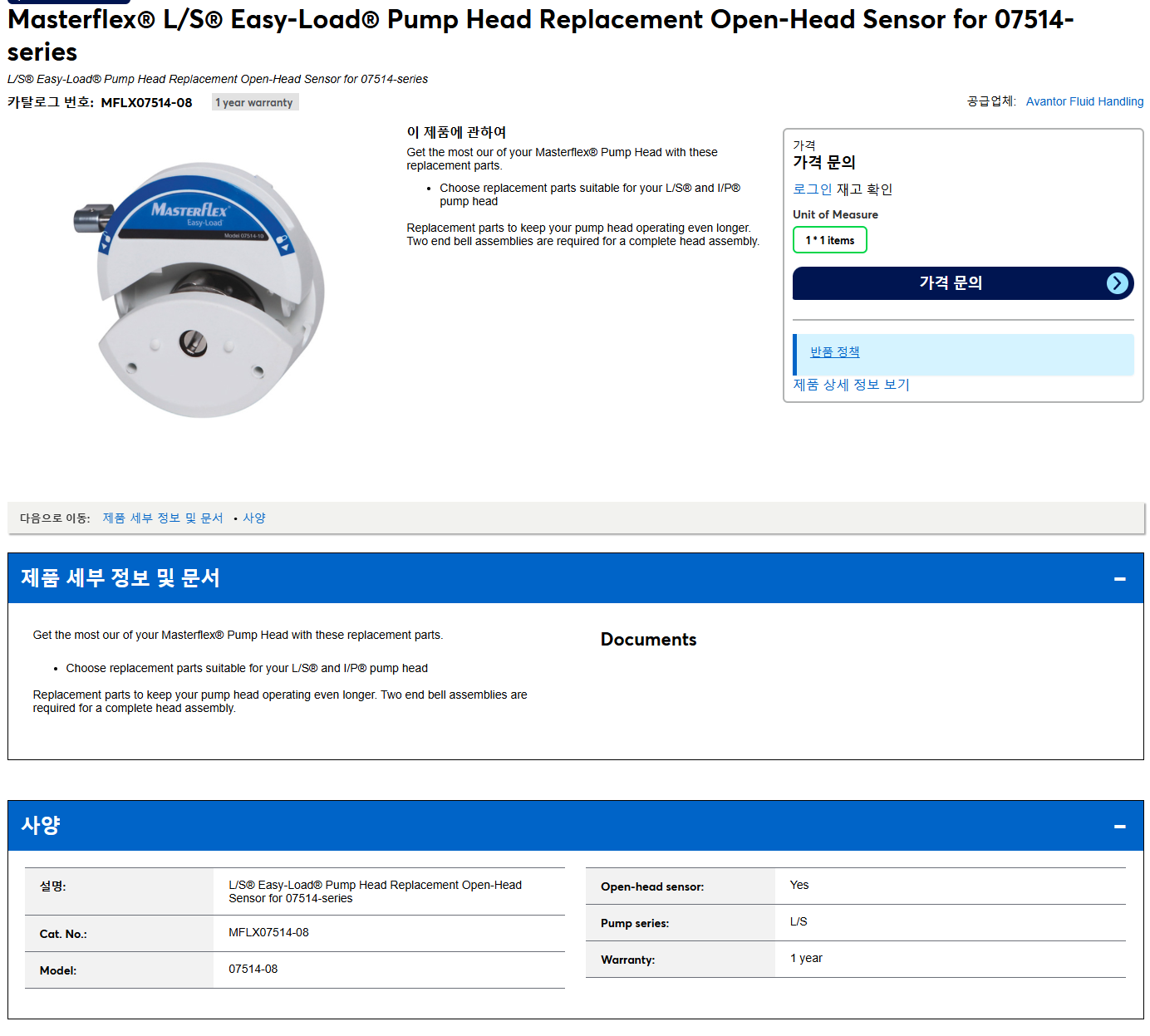Image resolution: width=1150 pixels, height=1036 pixels.
Task: Click the catalog number MFLX07514-08
Action: click(x=146, y=103)
